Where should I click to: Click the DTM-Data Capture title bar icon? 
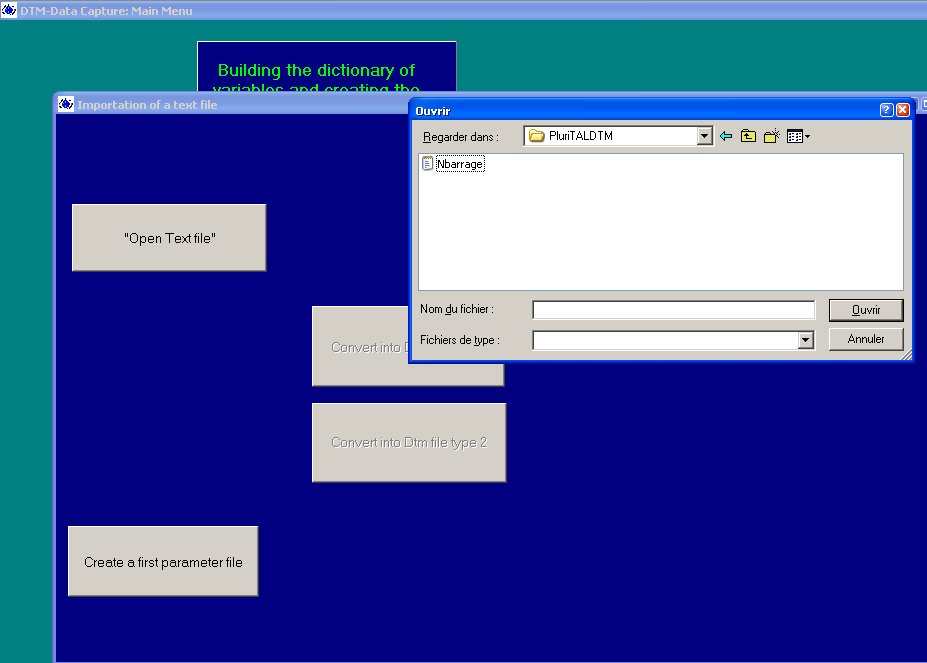click(x=8, y=10)
